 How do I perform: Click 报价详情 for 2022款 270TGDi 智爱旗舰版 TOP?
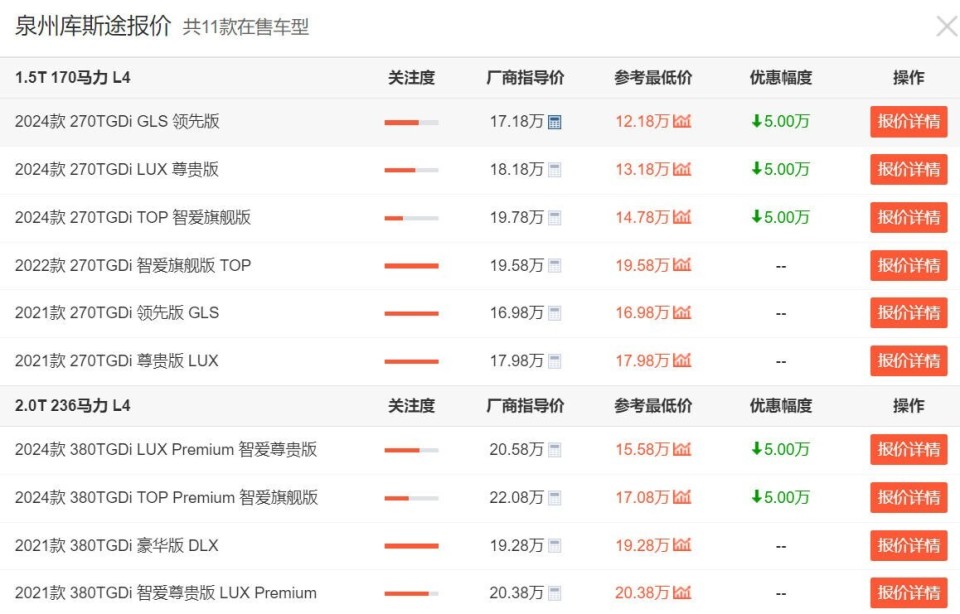click(x=908, y=265)
